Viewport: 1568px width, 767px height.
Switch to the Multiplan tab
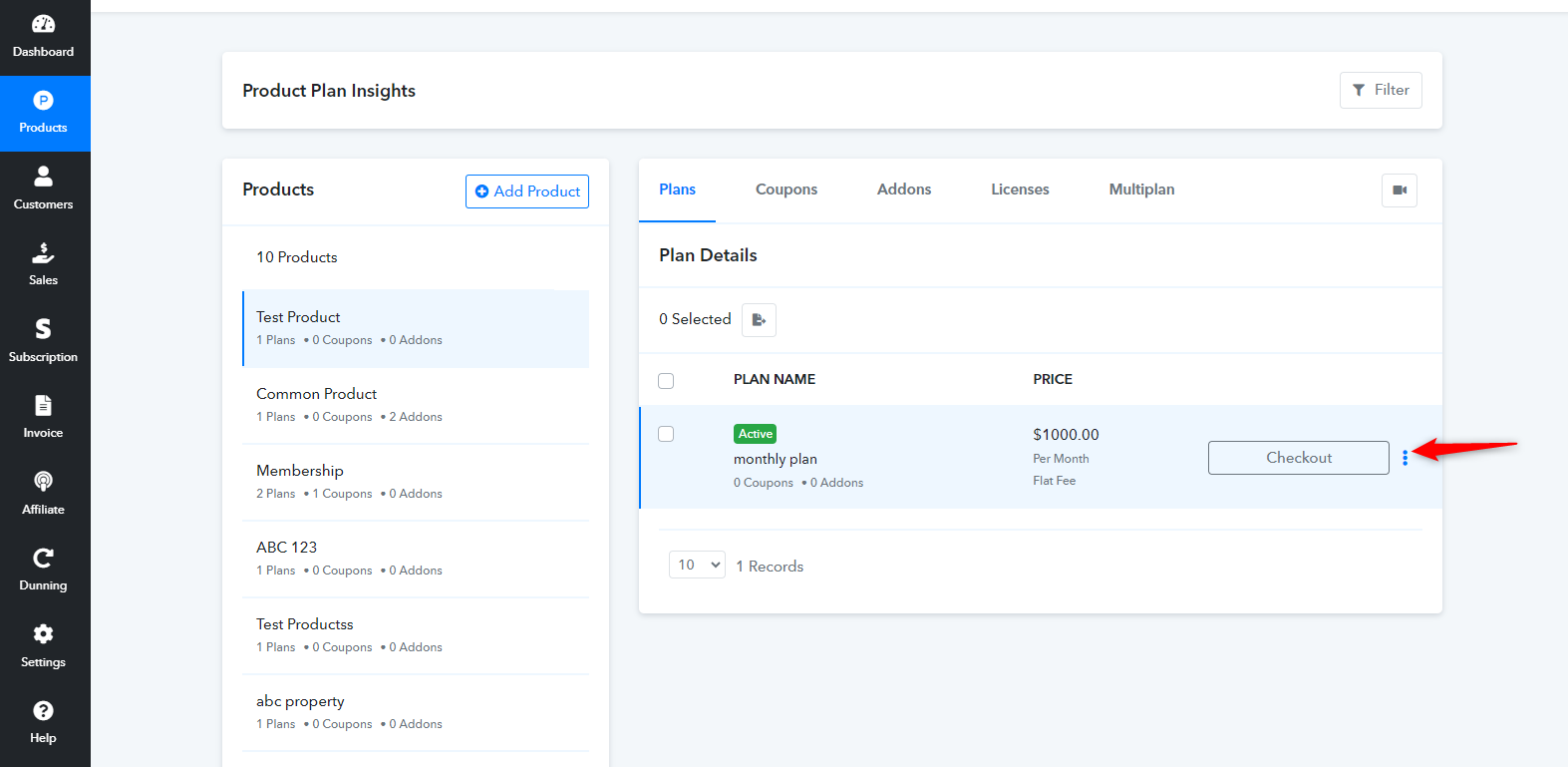(1141, 190)
